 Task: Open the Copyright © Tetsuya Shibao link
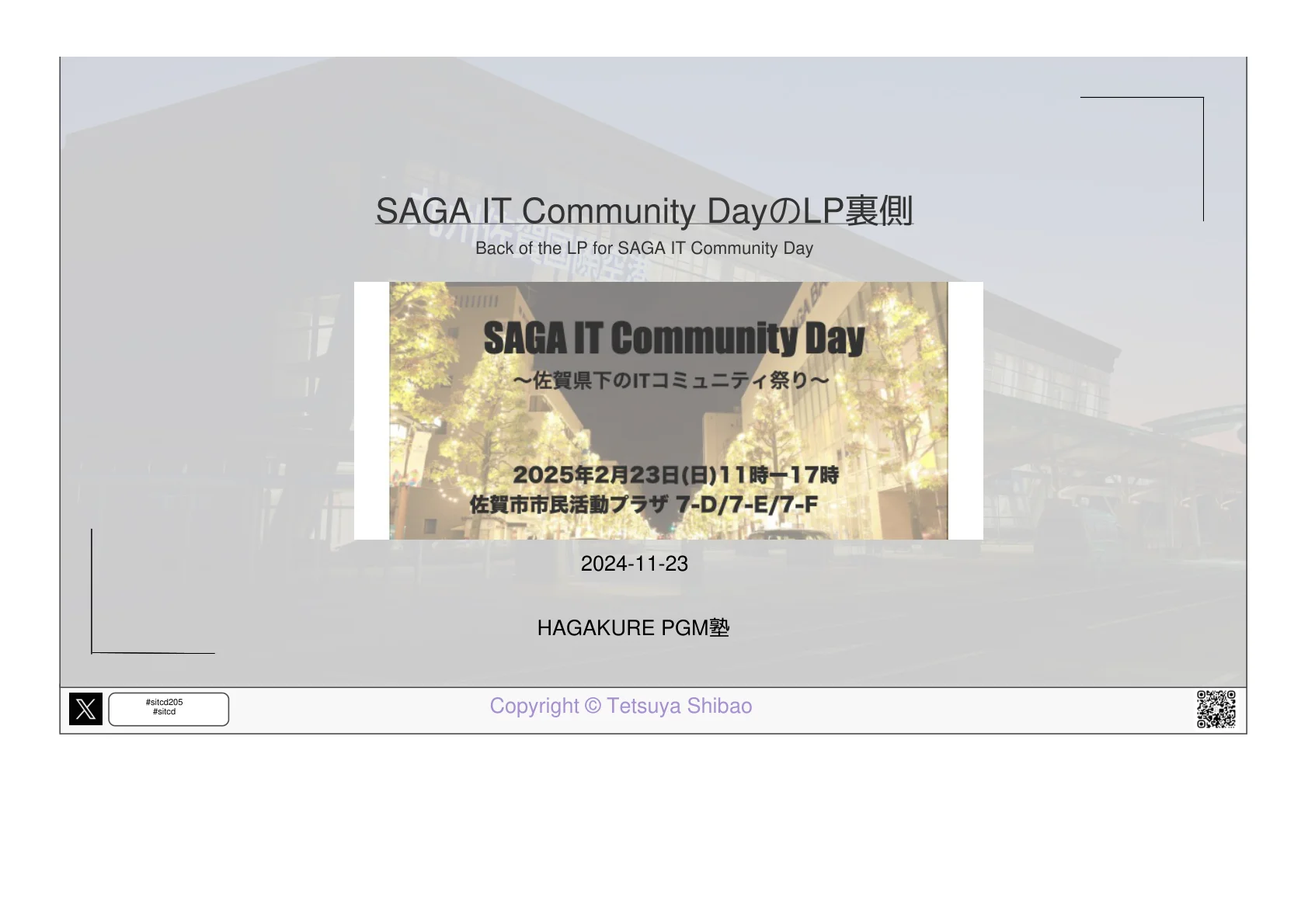[621, 706]
